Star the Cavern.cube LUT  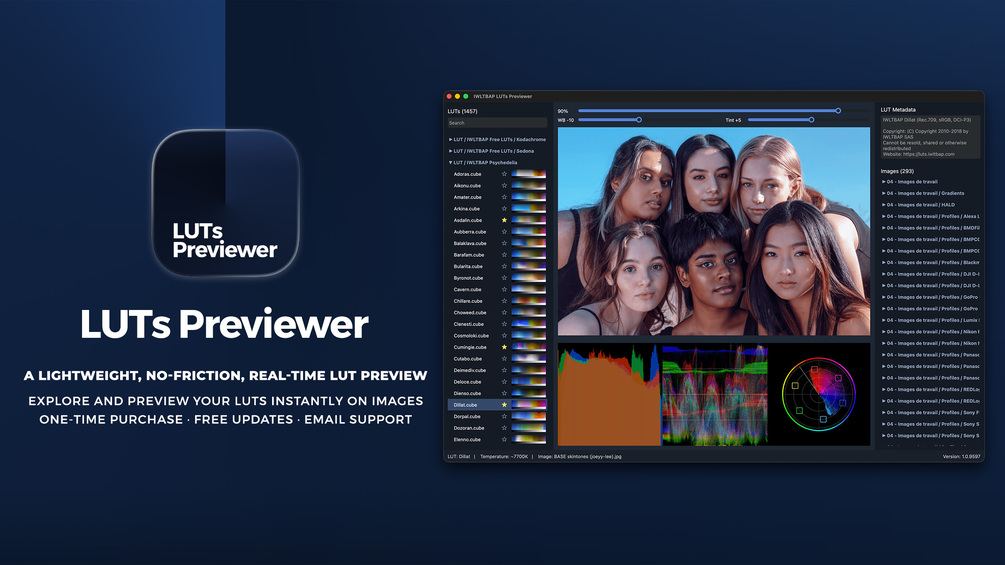click(504, 290)
